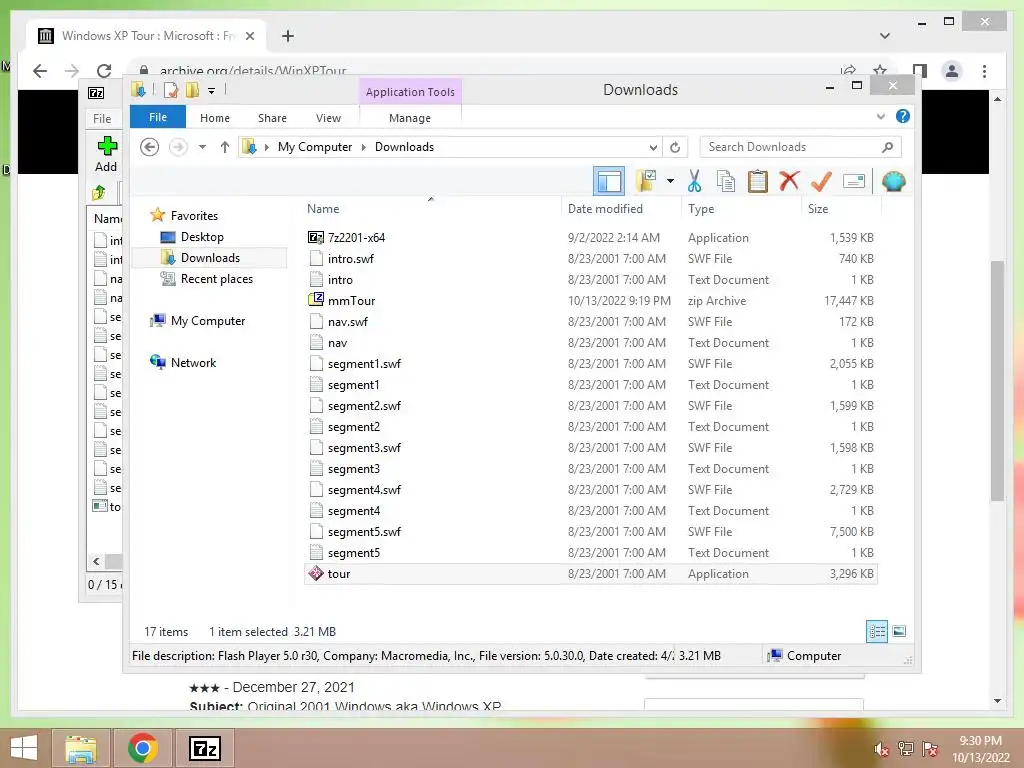The image size is (1024, 768).
Task: Open dropdown arrow after My Computer breadcrumb
Action: tap(364, 147)
